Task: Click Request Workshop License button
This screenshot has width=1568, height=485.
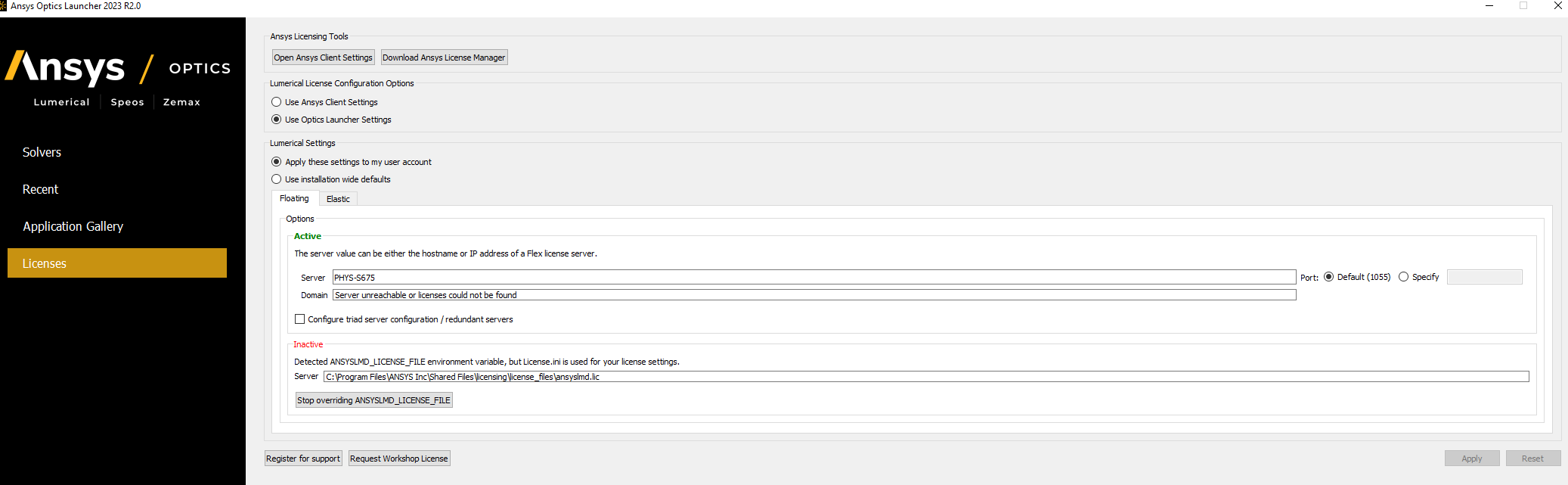Action: pyautogui.click(x=399, y=459)
